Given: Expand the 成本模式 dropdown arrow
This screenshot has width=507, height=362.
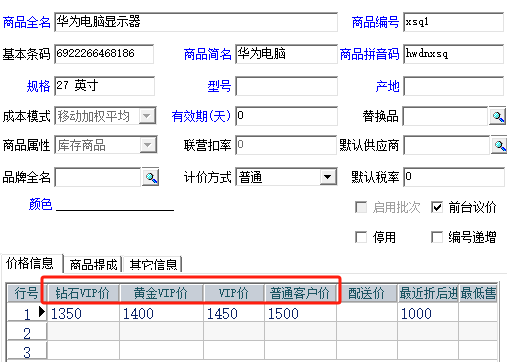Looking at the screenshot, I should 147,116.
